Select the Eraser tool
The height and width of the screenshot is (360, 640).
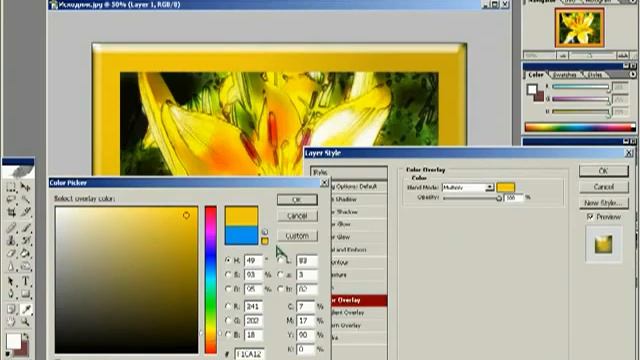point(11,253)
